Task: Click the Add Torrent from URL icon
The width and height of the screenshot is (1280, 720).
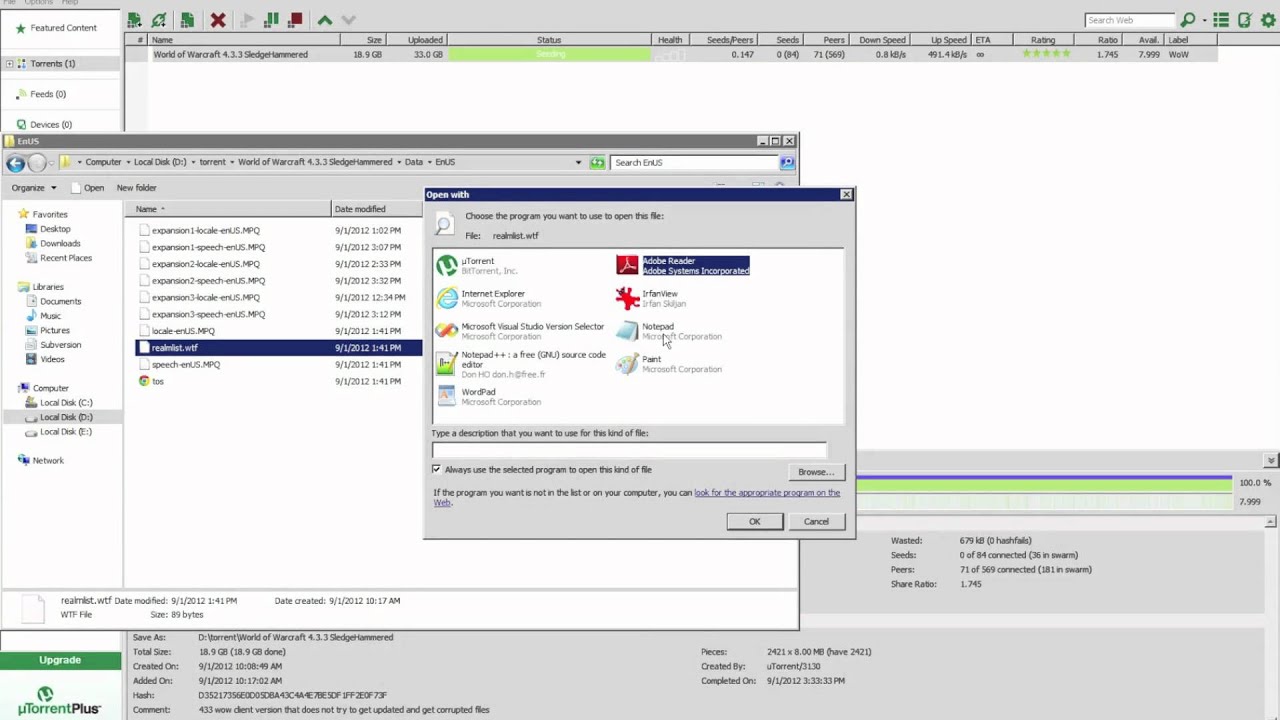Action: click(x=159, y=19)
